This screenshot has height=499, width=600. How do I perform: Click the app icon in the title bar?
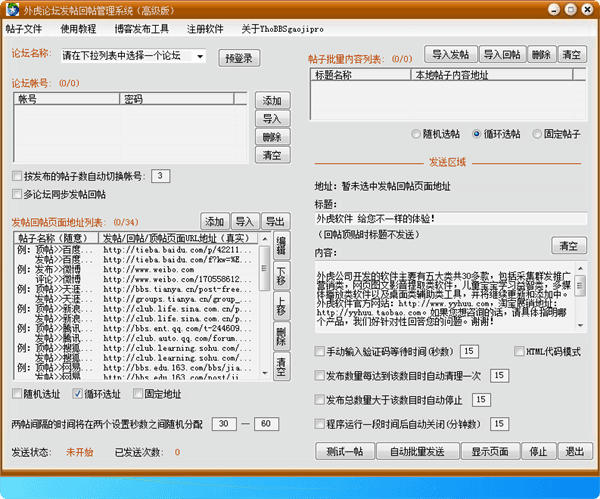point(12,9)
